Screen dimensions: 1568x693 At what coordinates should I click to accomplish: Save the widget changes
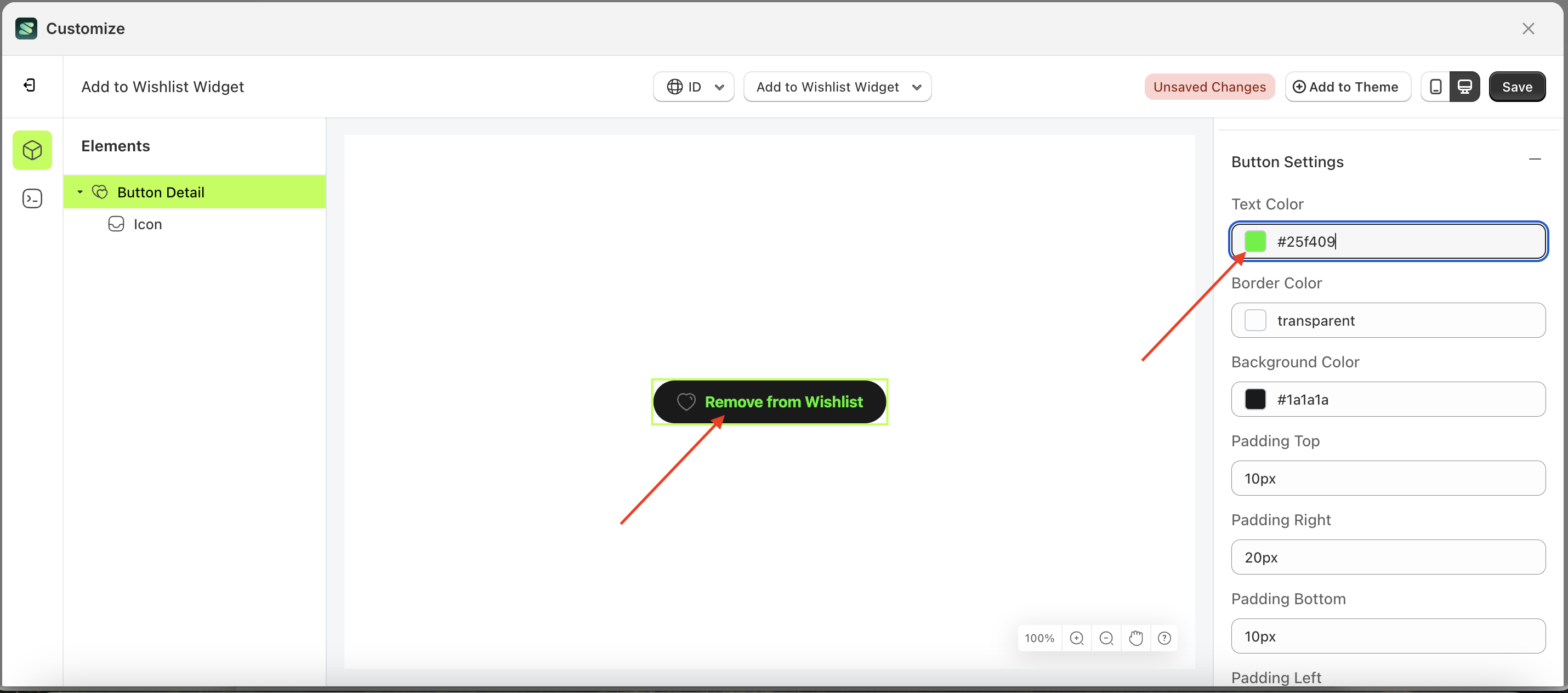[x=1517, y=87]
